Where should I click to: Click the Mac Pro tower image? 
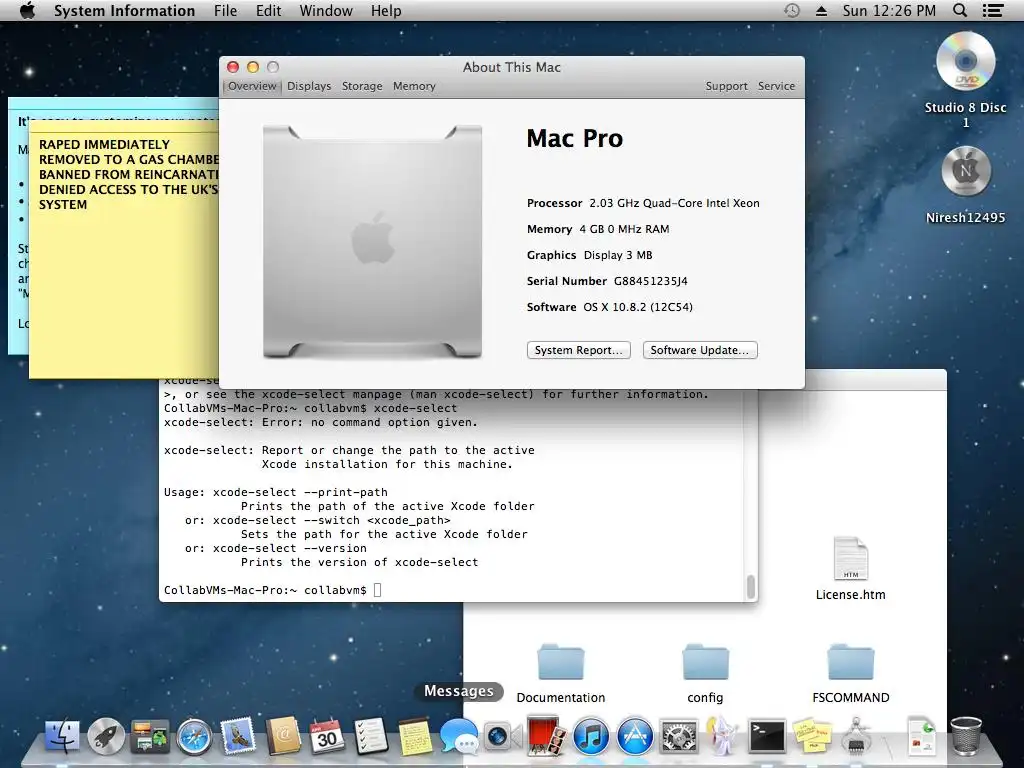tap(372, 242)
